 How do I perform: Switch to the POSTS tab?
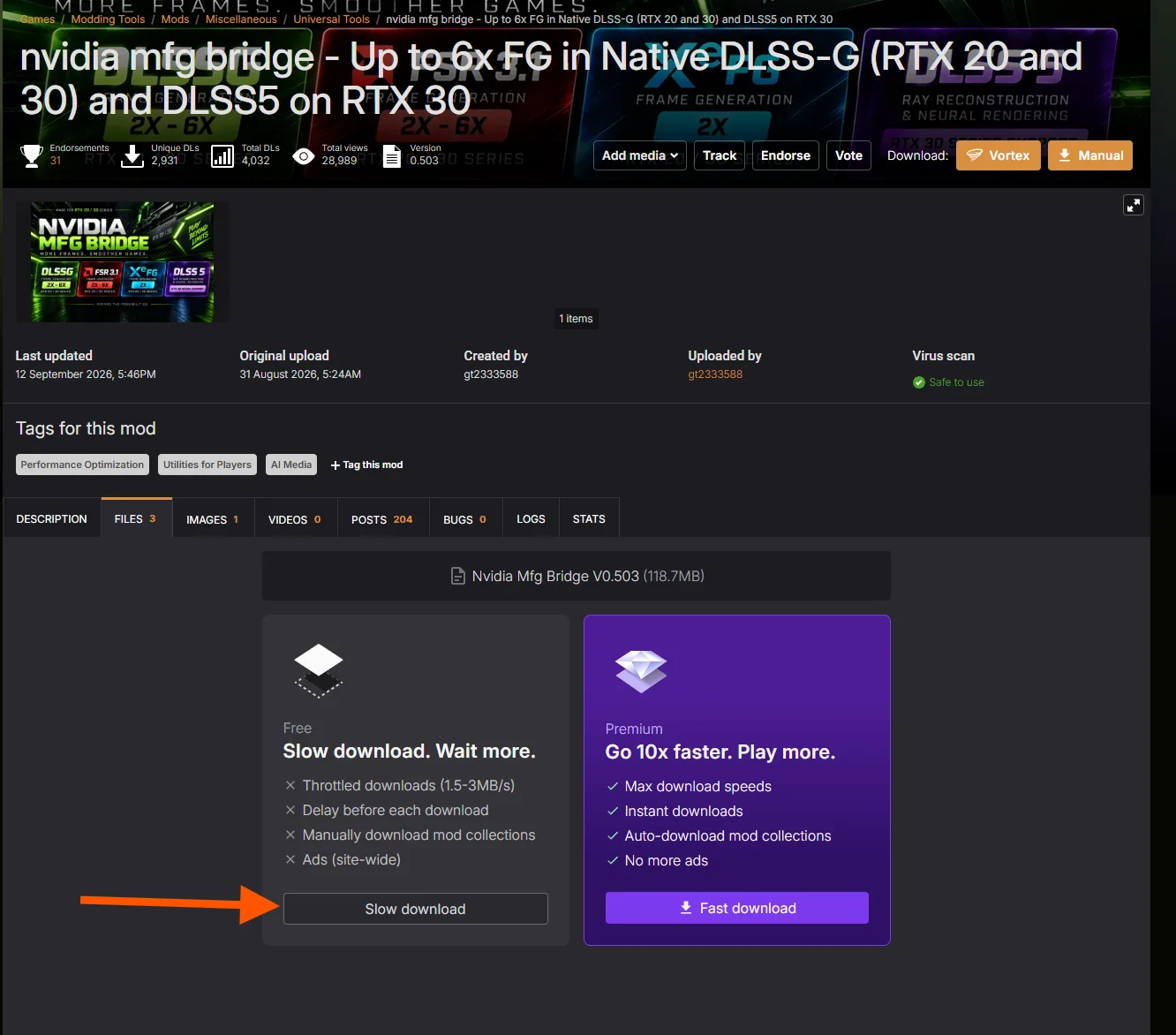pyautogui.click(x=382, y=519)
